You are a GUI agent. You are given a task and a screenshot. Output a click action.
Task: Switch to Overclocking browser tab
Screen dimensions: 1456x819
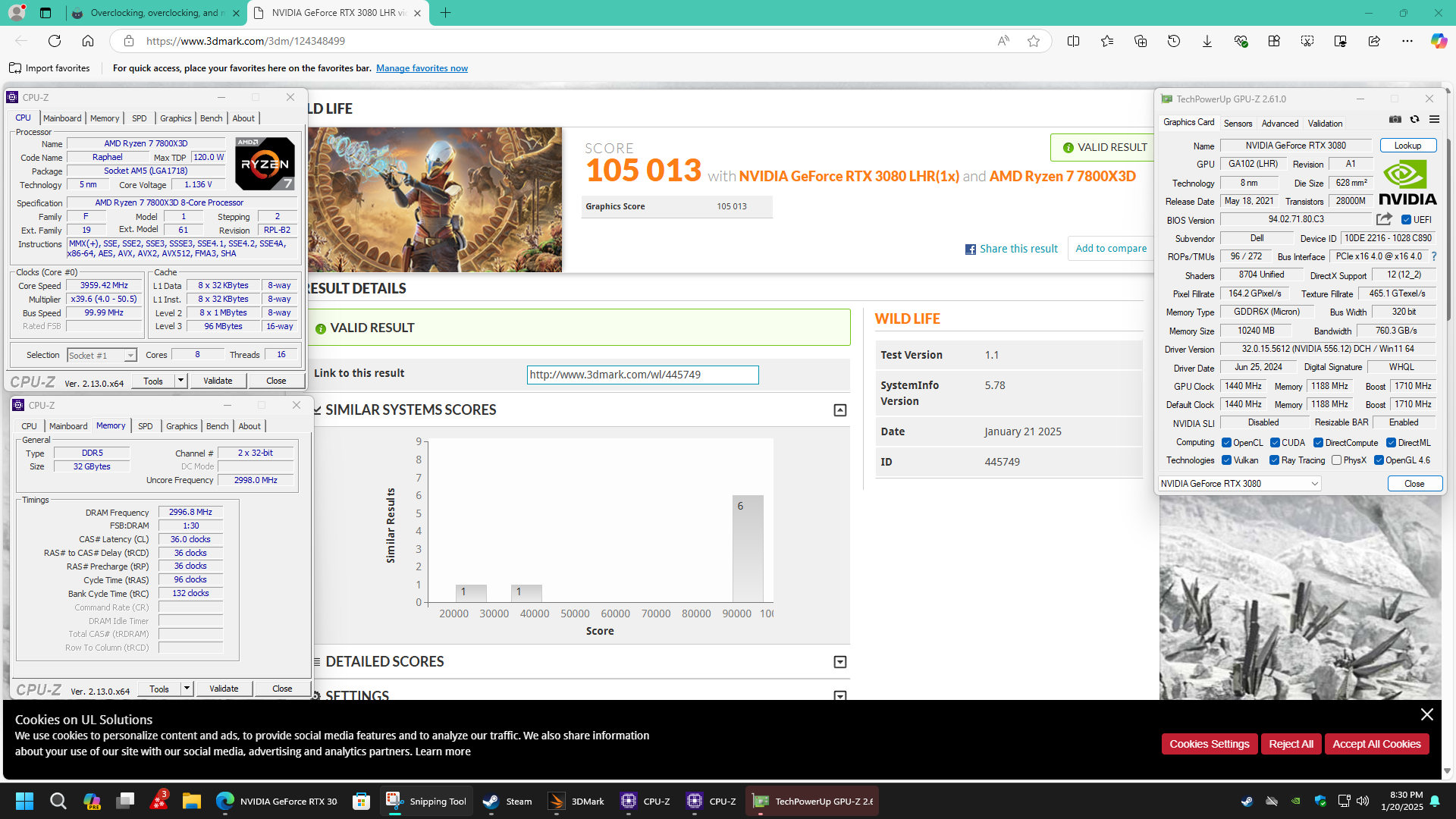pos(155,13)
